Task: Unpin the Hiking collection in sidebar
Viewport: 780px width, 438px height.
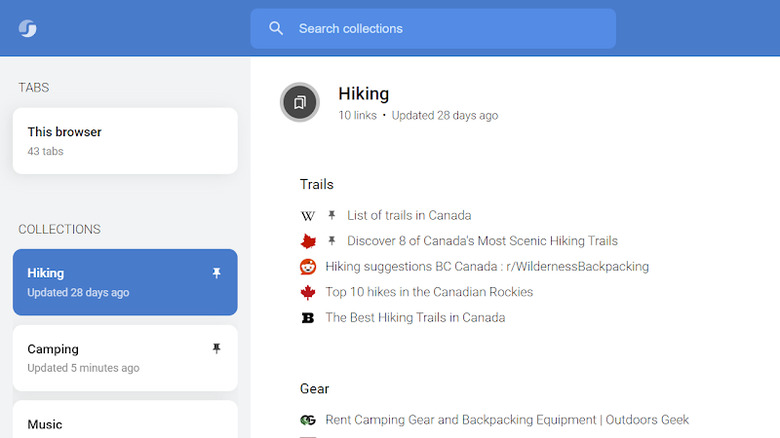Action: 216,273
